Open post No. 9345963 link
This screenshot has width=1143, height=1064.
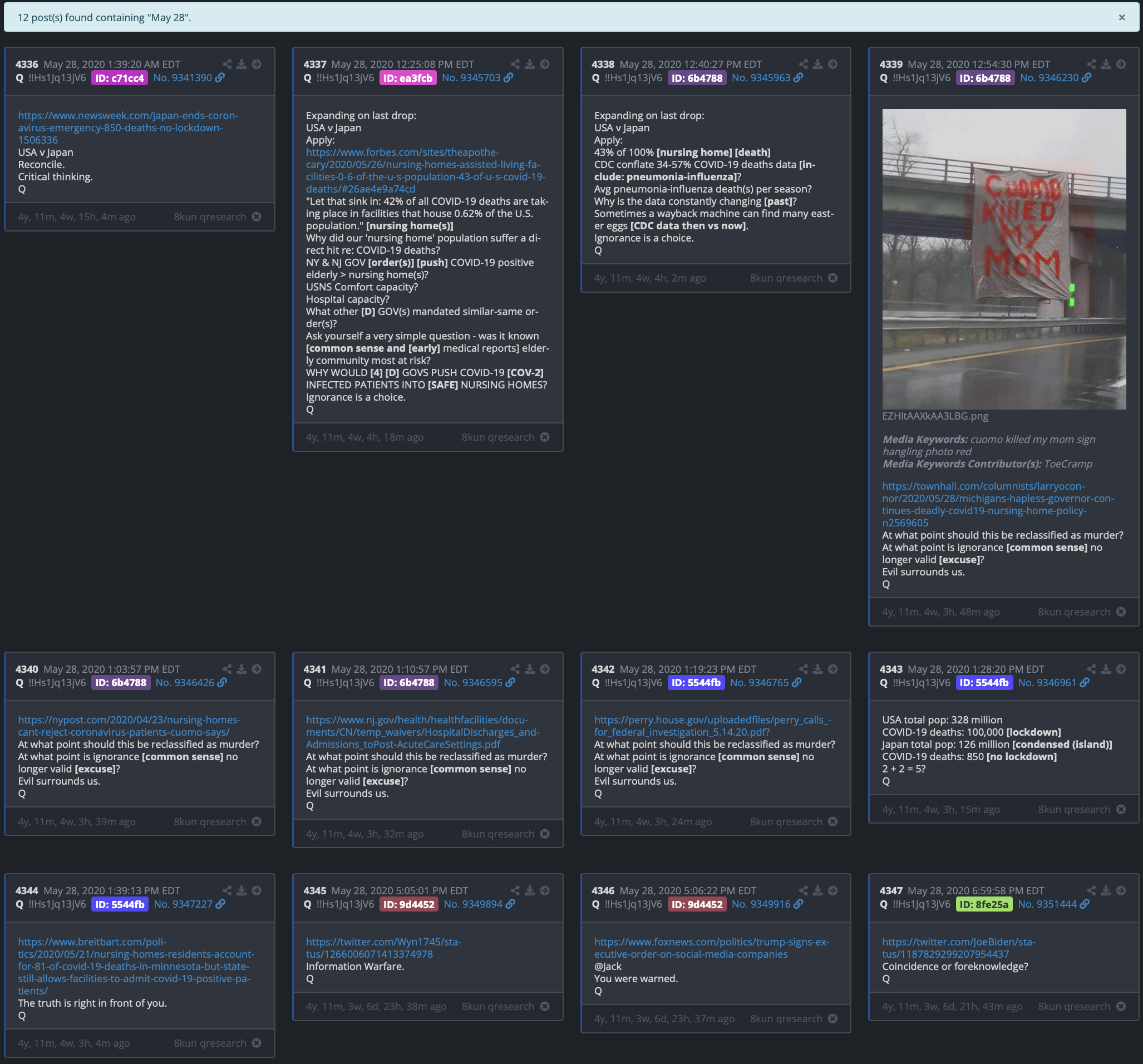click(761, 77)
